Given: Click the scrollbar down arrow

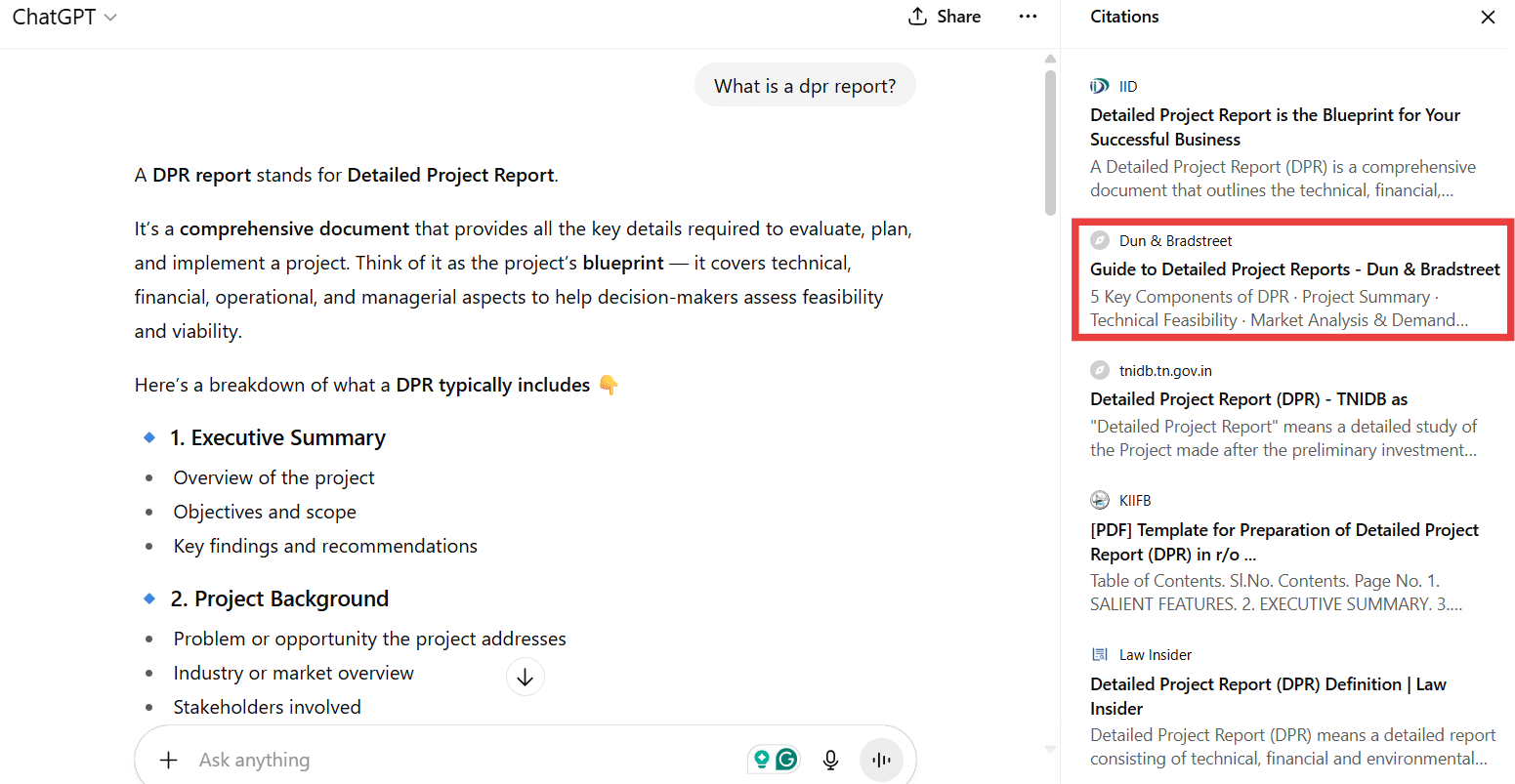Looking at the screenshot, I should (1050, 750).
